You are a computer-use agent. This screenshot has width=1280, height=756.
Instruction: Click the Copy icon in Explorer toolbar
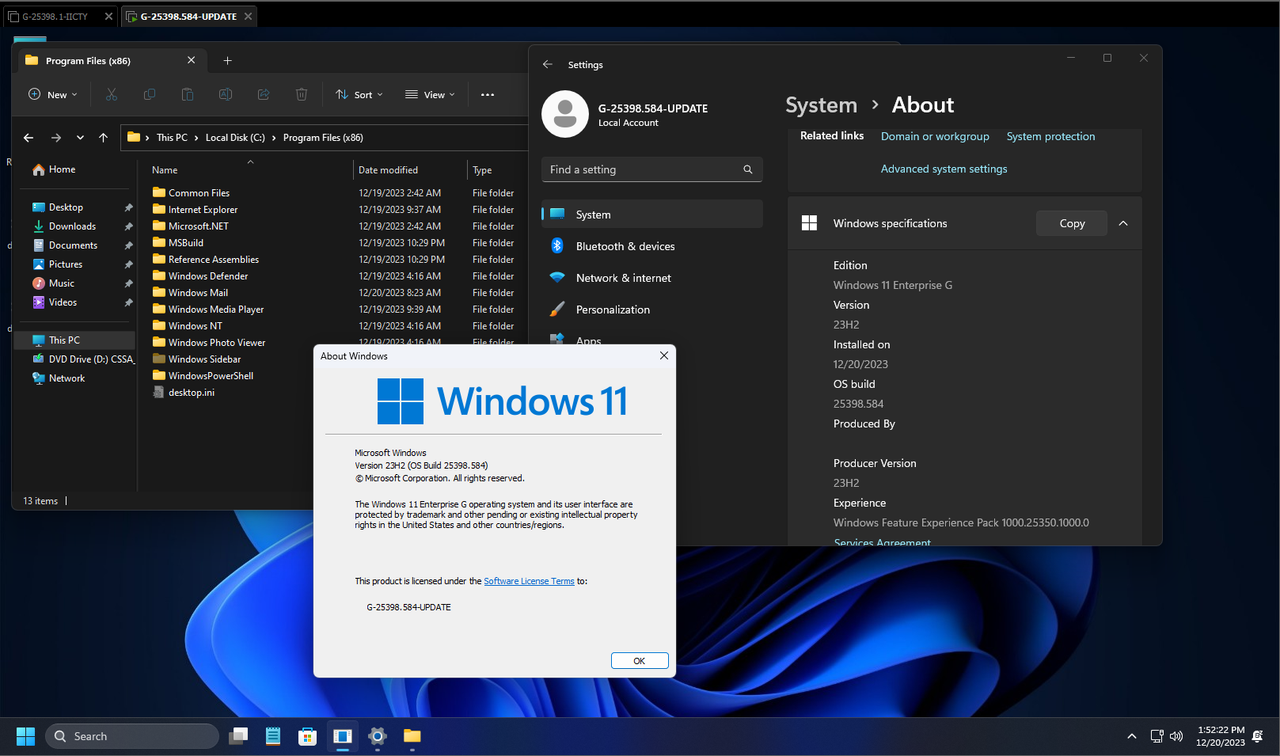[x=149, y=94]
